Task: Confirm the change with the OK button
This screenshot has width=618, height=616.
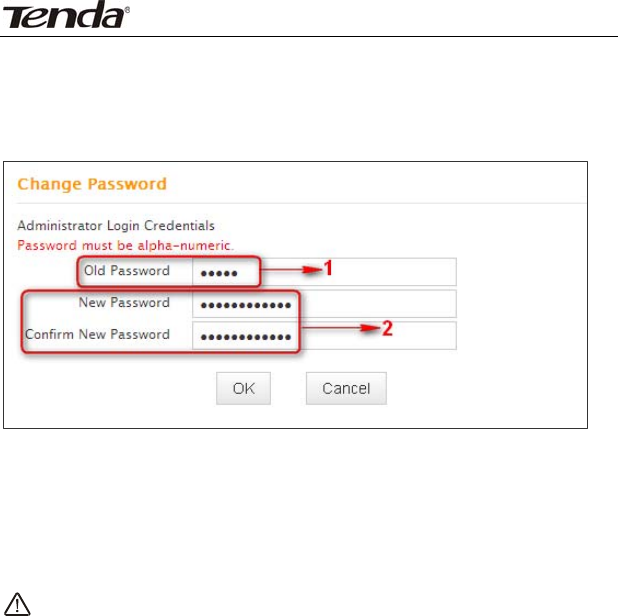Action: (243, 388)
